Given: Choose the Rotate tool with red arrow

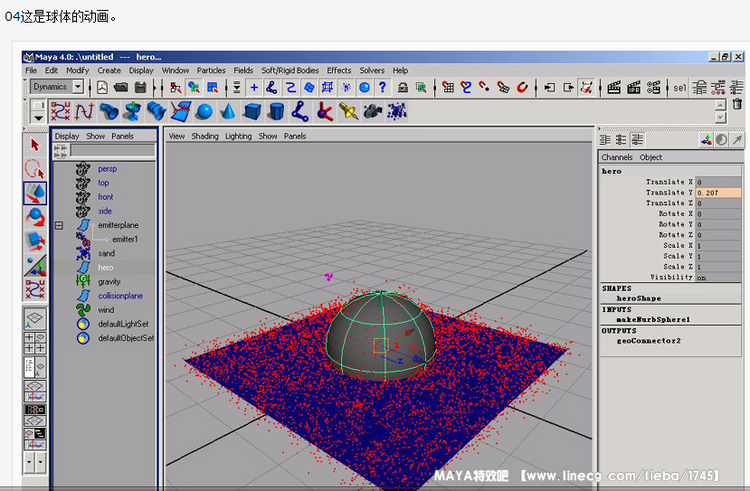Looking at the screenshot, I should coord(35,218).
